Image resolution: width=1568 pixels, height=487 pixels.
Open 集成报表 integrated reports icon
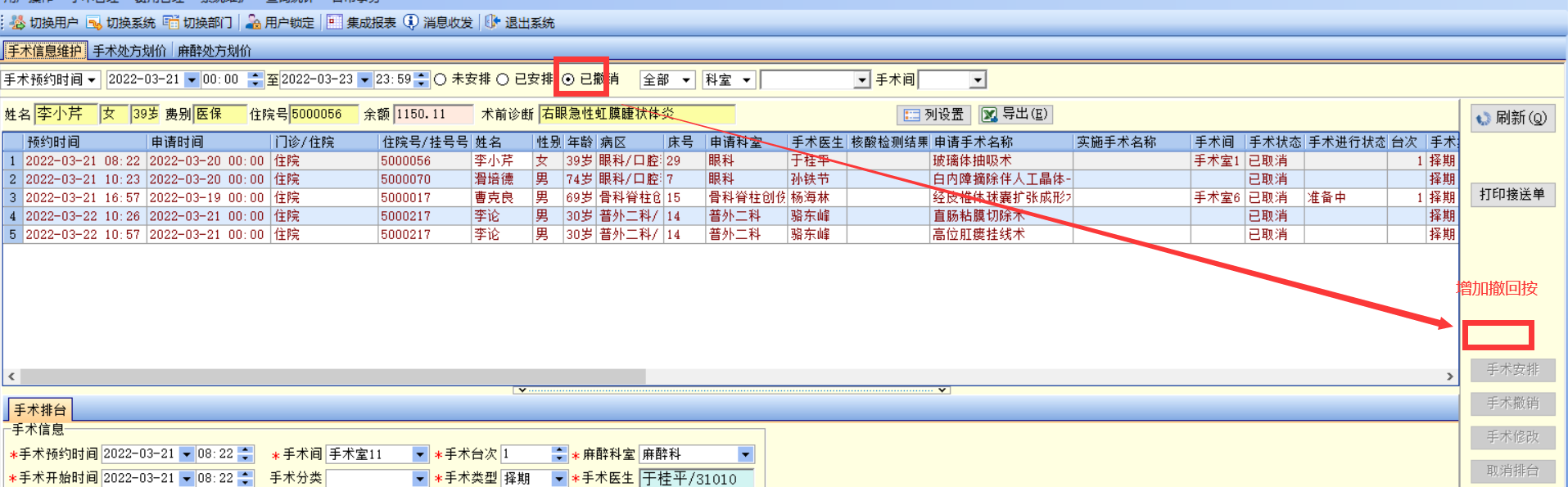(334, 22)
